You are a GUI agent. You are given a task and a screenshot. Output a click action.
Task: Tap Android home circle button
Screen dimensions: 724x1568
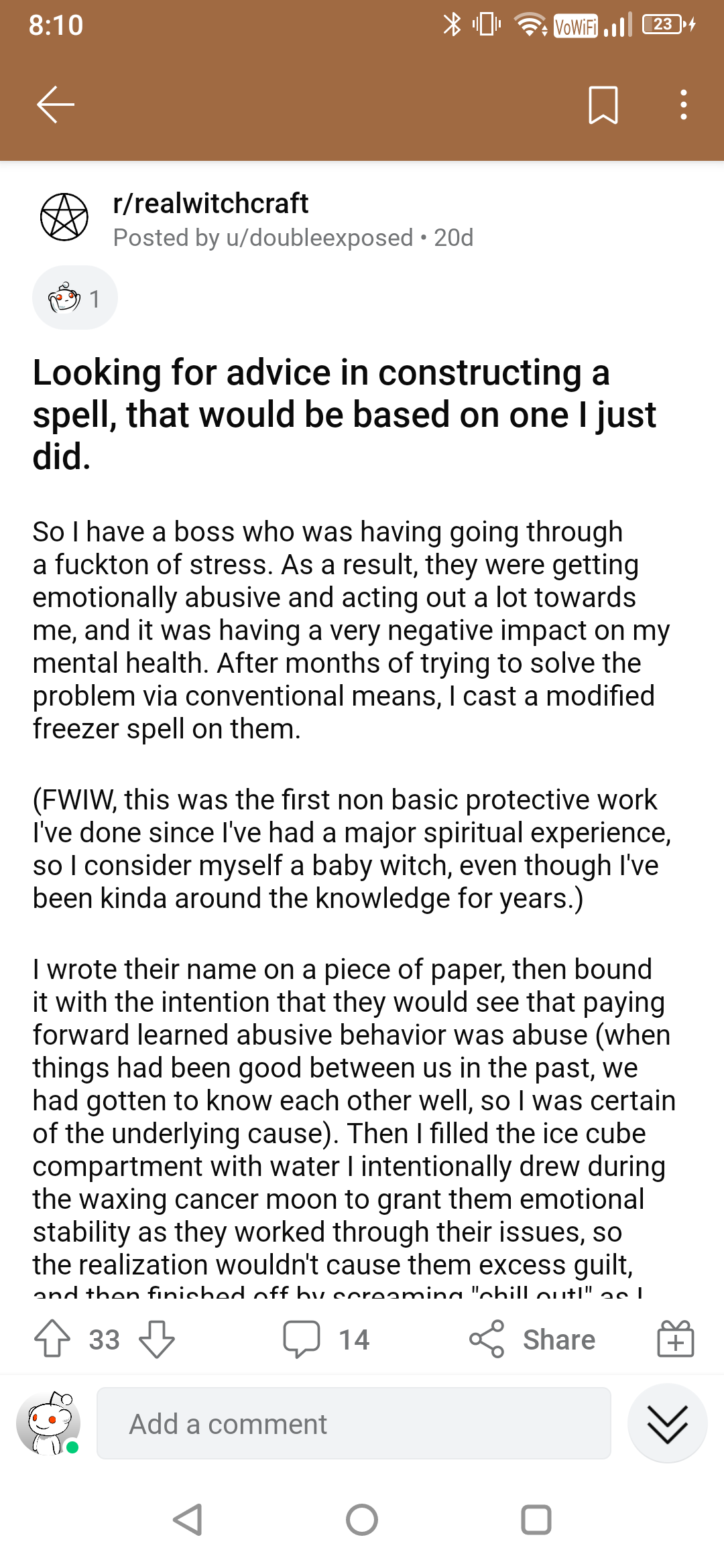(362, 1520)
